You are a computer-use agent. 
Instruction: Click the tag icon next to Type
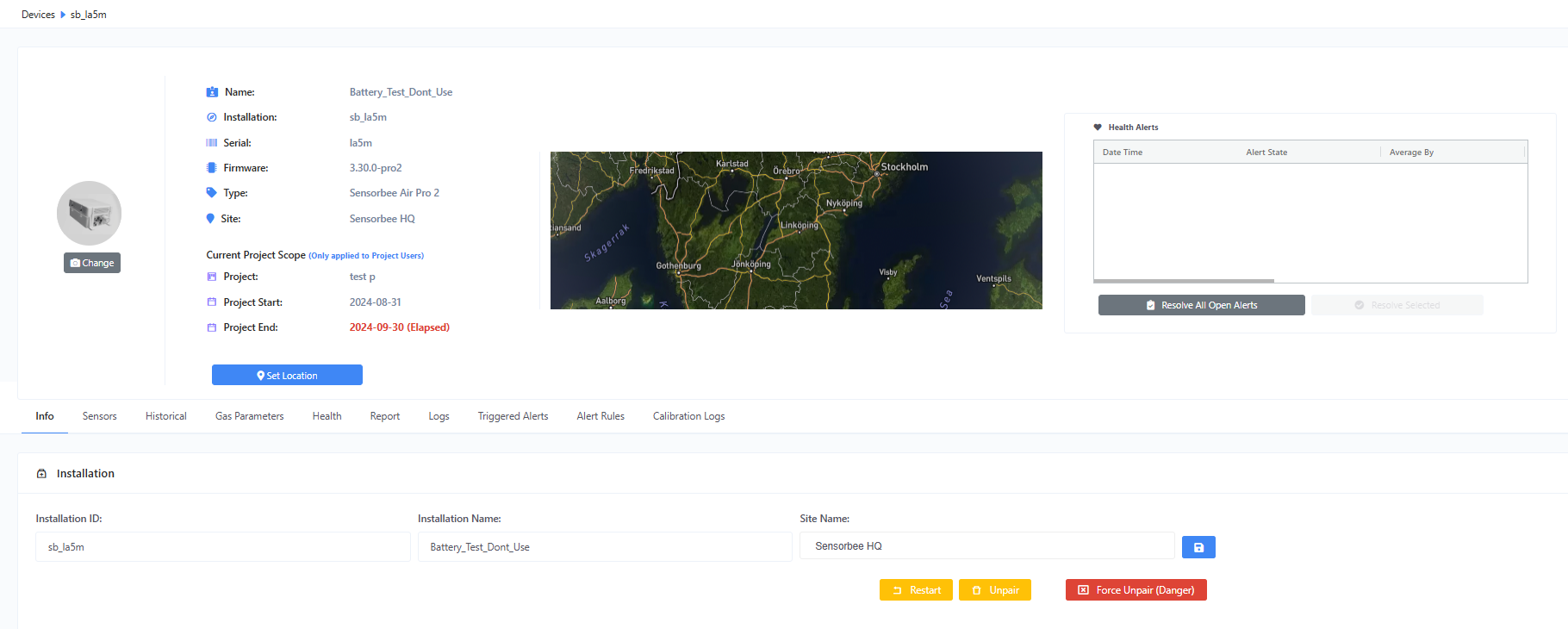tap(211, 193)
